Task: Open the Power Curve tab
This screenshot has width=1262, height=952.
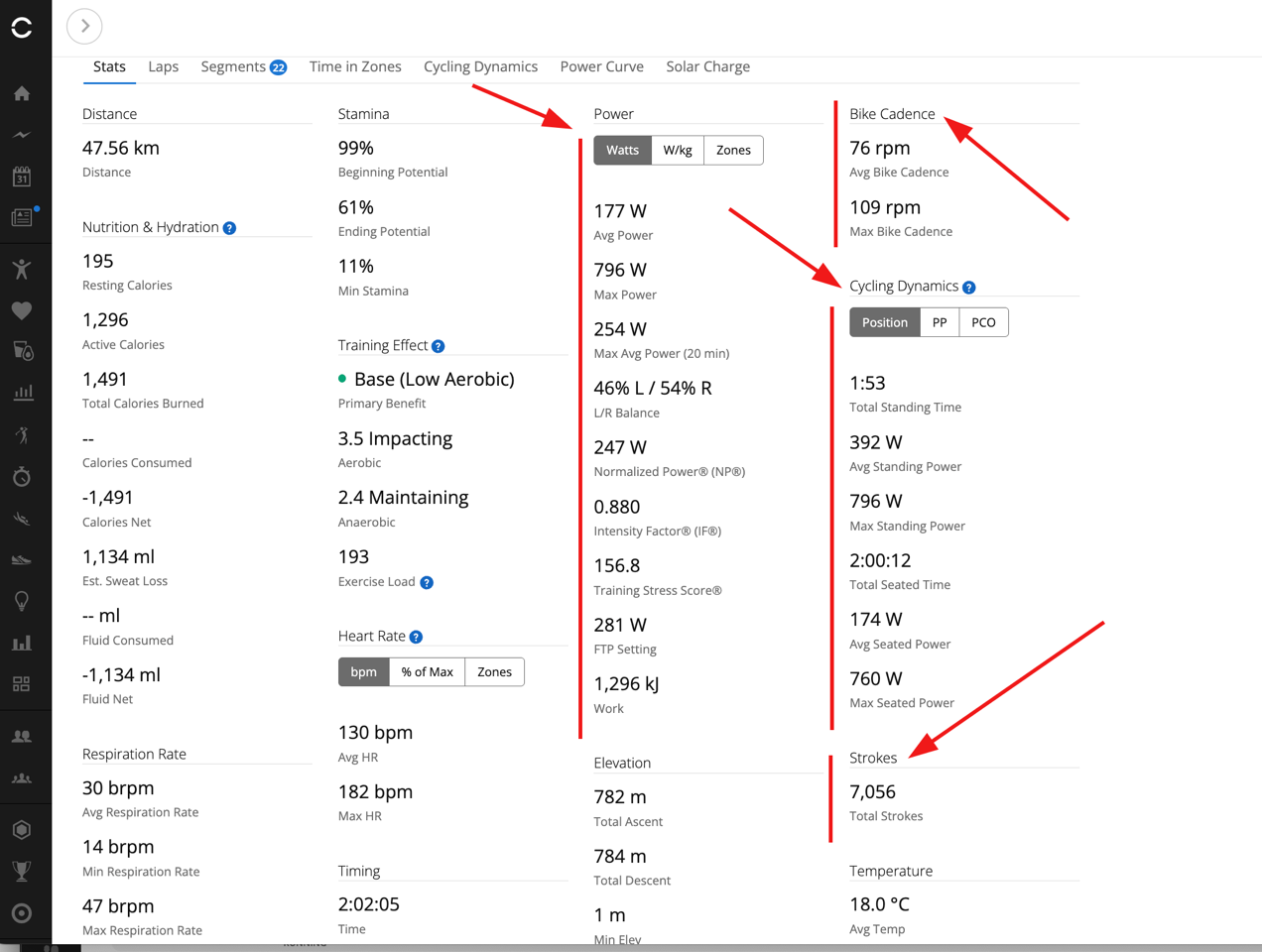Action: (601, 66)
